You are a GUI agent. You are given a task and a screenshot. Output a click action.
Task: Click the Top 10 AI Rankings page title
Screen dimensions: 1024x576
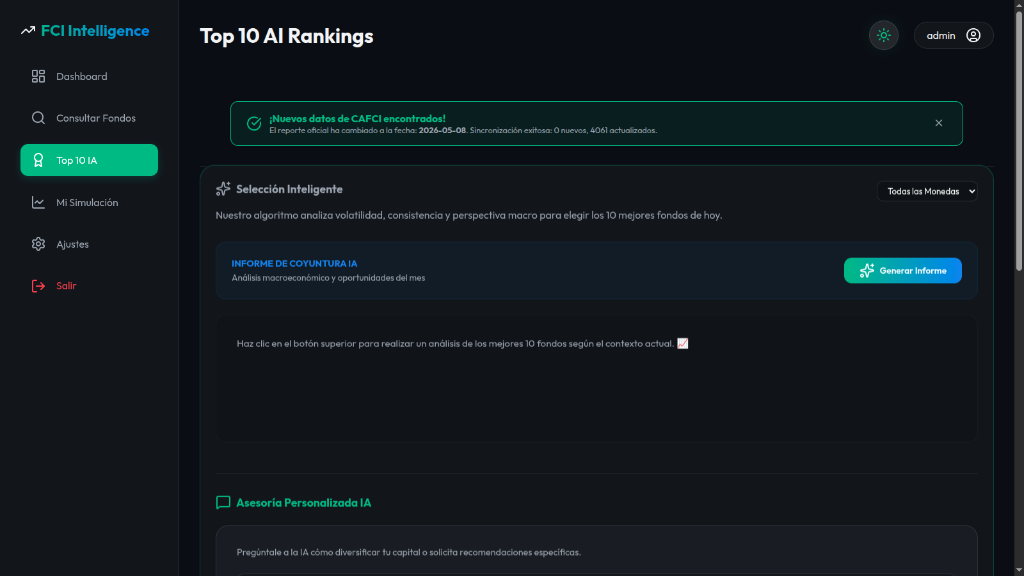(x=286, y=36)
